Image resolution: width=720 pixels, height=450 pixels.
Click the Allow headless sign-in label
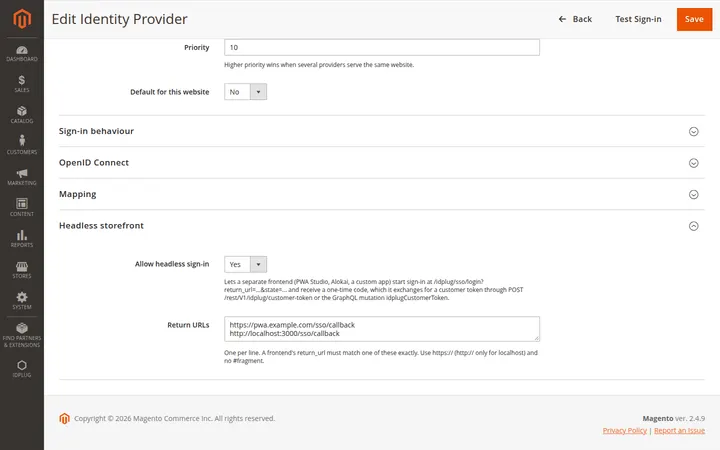(x=172, y=264)
